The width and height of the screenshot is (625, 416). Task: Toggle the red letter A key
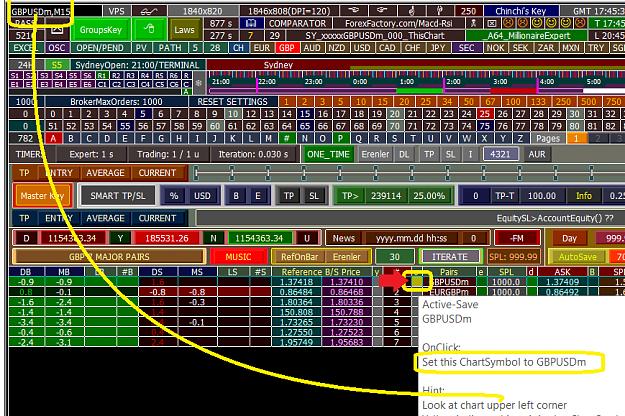pyautogui.click(x=53, y=138)
